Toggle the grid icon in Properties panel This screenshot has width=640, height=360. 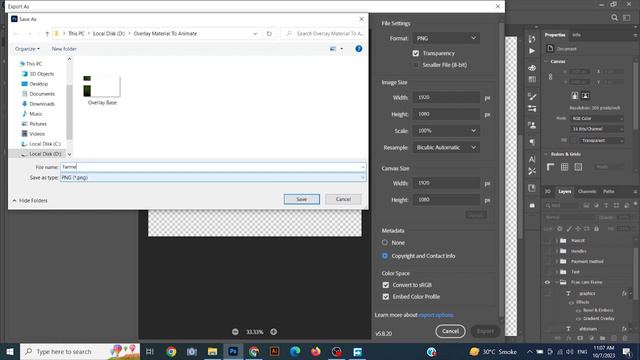point(564,167)
